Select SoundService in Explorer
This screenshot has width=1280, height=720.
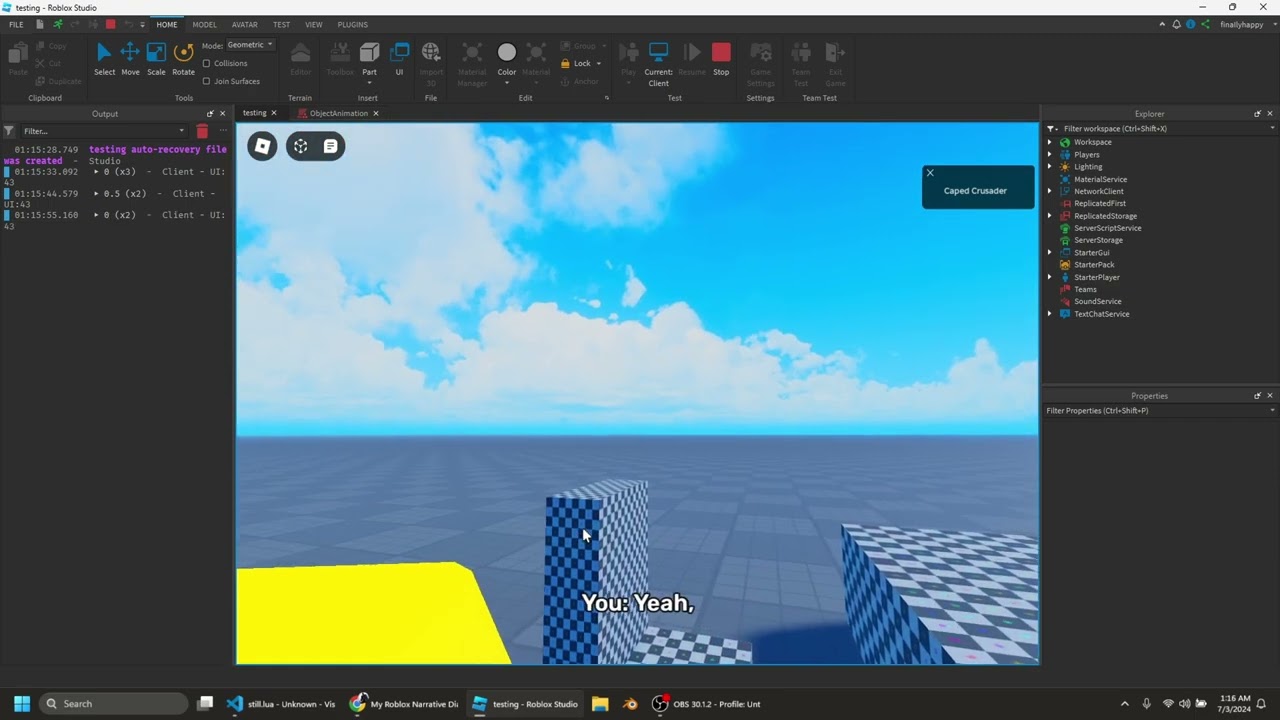(x=1097, y=301)
